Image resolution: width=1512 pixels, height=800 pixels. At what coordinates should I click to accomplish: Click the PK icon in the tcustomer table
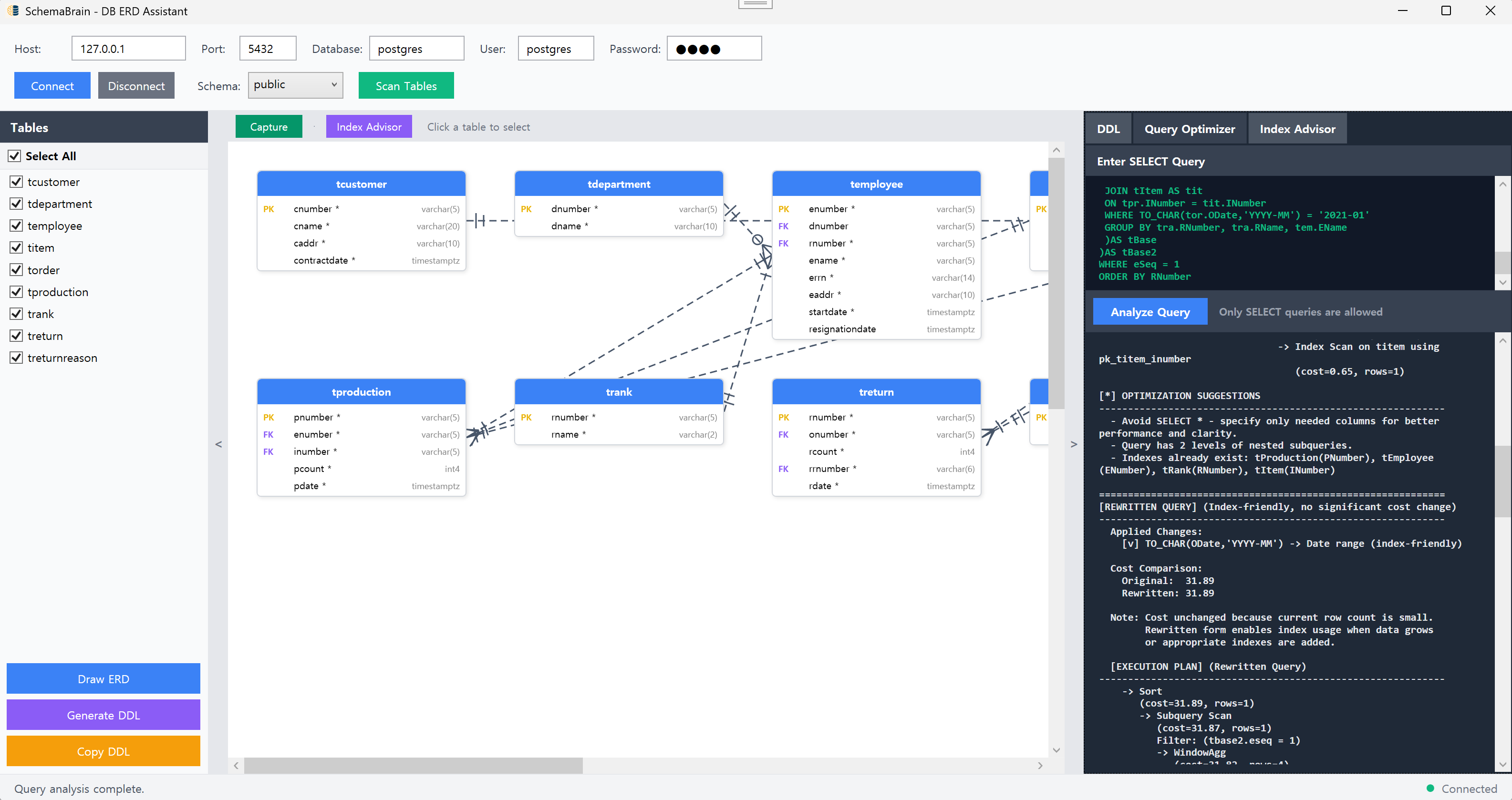tap(269, 209)
